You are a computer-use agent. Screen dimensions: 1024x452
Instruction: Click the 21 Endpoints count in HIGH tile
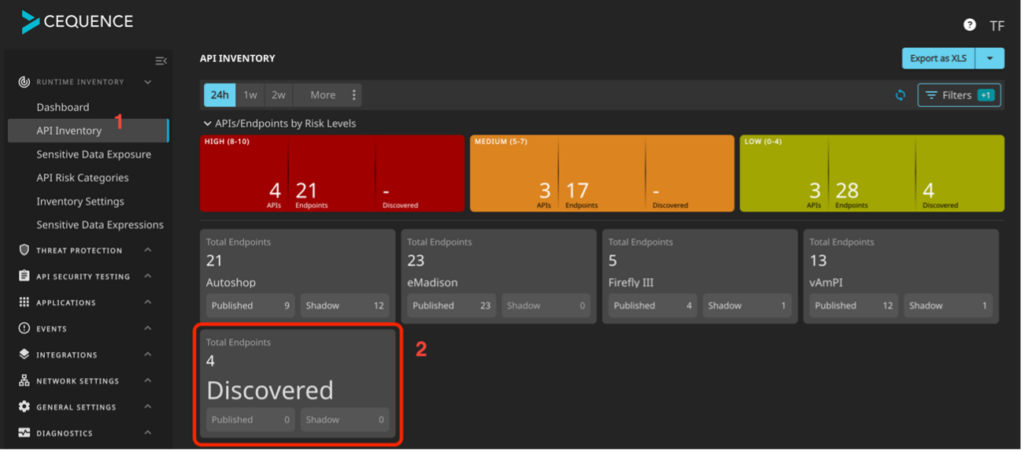tap(306, 191)
